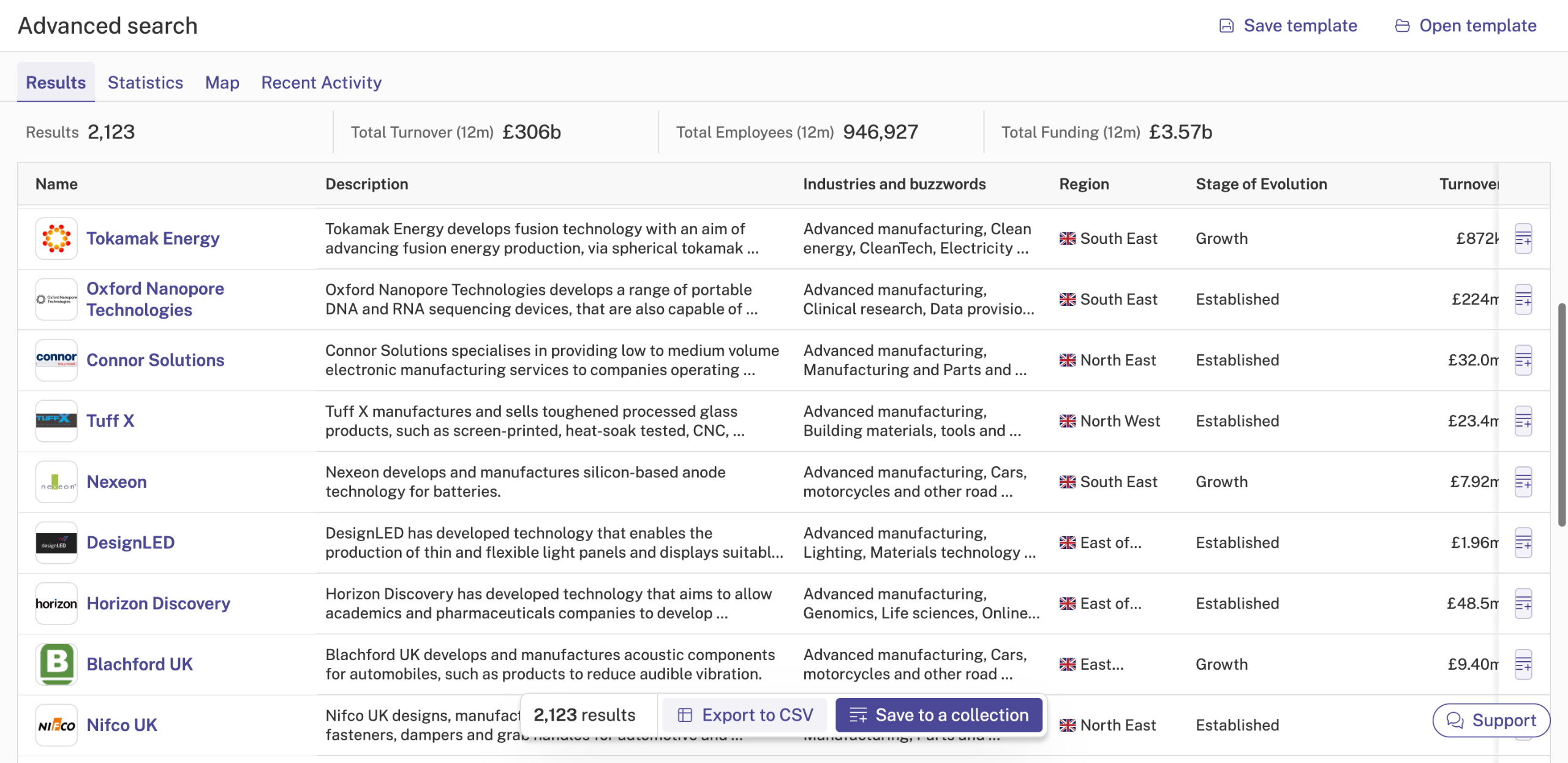Screen dimensions: 1568x763
Task: Open the Map tab
Action: 222,83
